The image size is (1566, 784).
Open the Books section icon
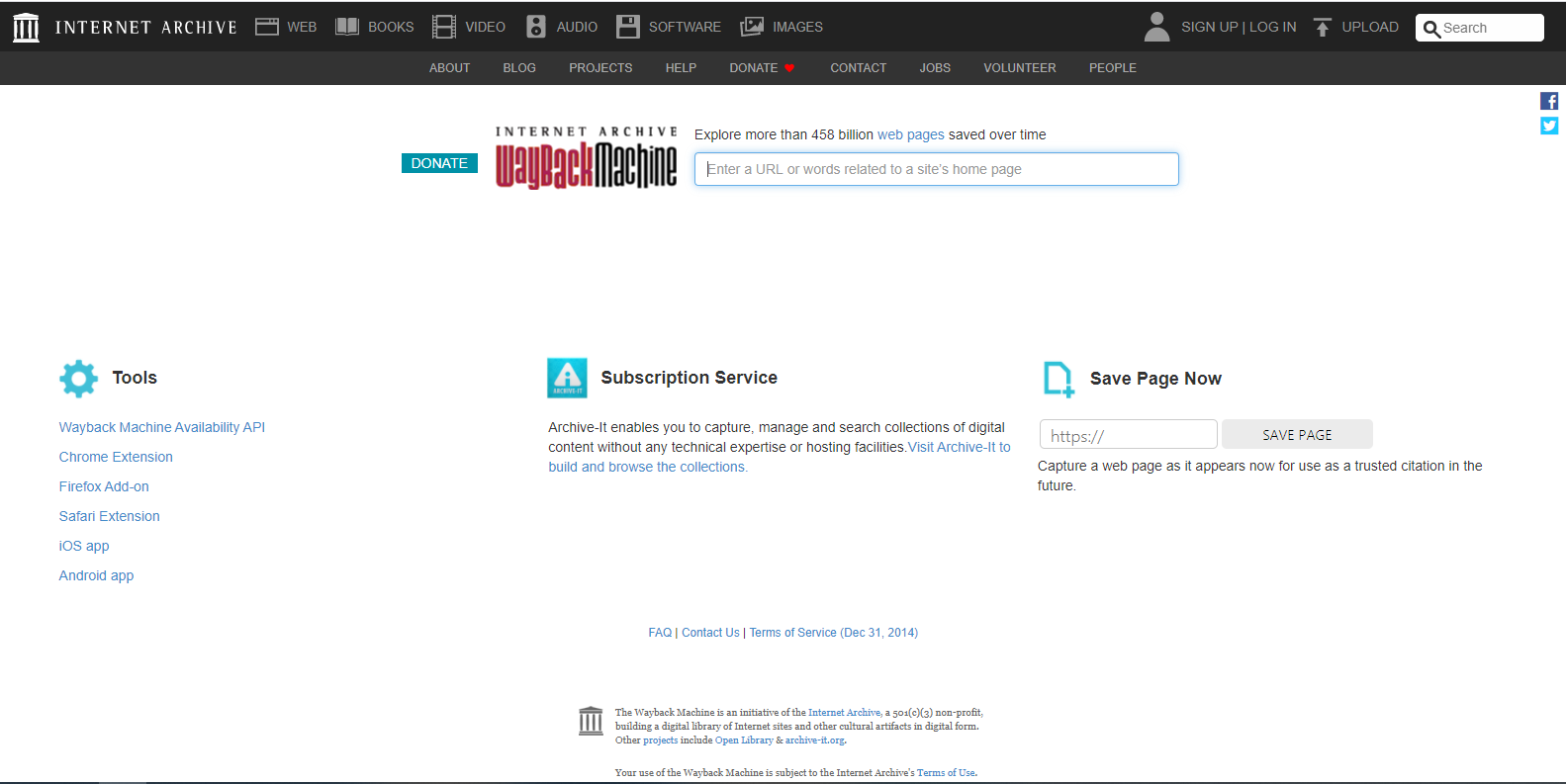click(x=347, y=27)
